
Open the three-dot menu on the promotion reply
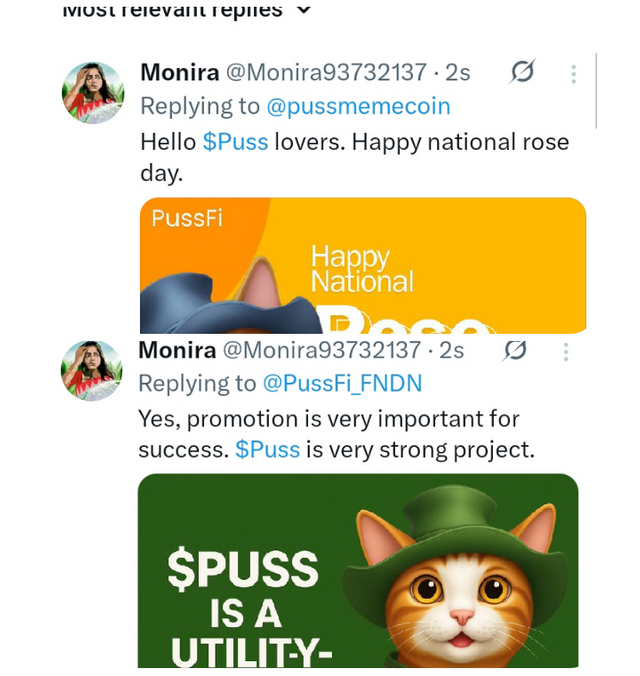point(566,351)
